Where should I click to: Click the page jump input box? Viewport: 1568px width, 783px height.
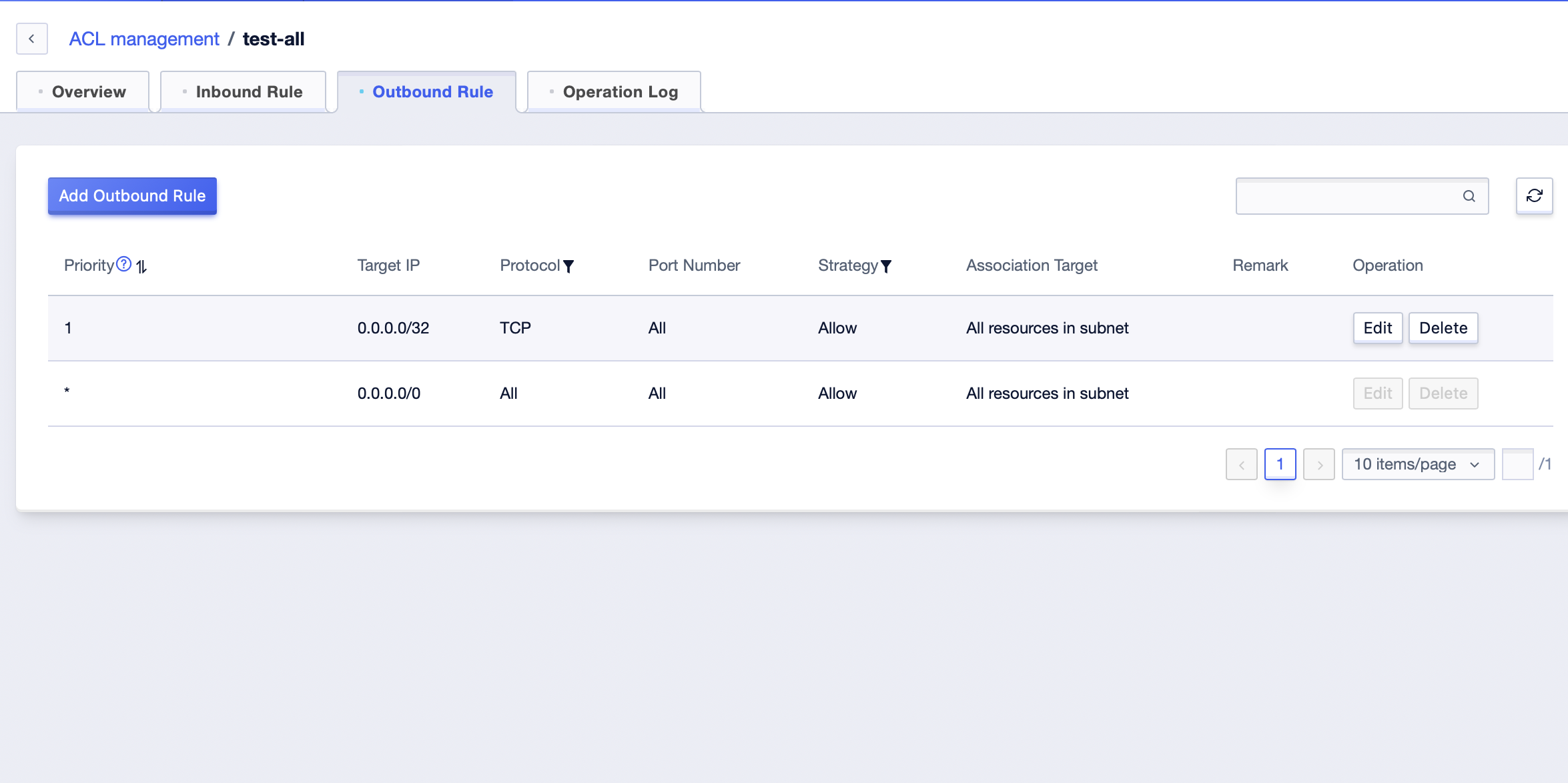(1517, 464)
